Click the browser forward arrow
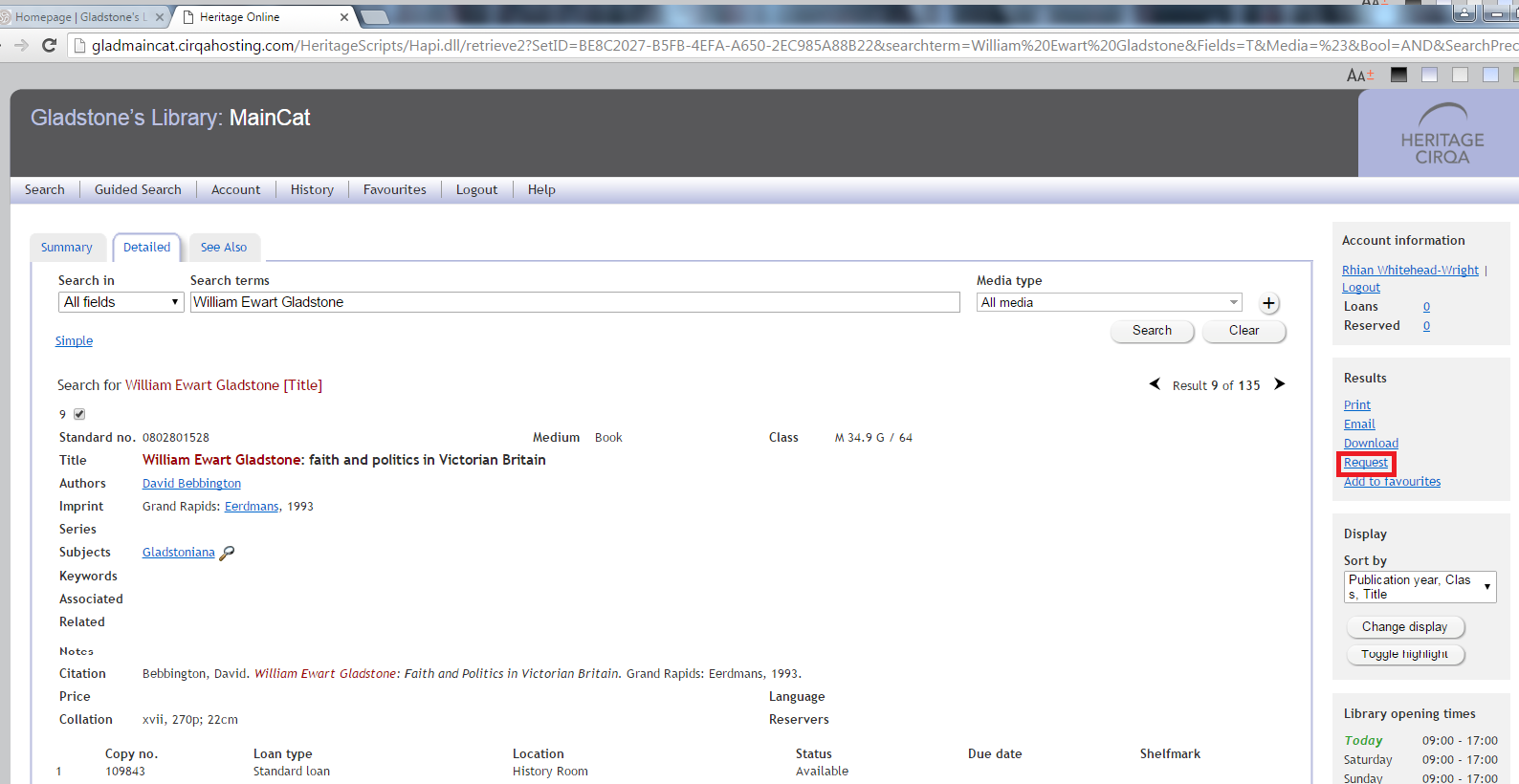Image resolution: width=1519 pixels, height=784 pixels. tap(21, 45)
